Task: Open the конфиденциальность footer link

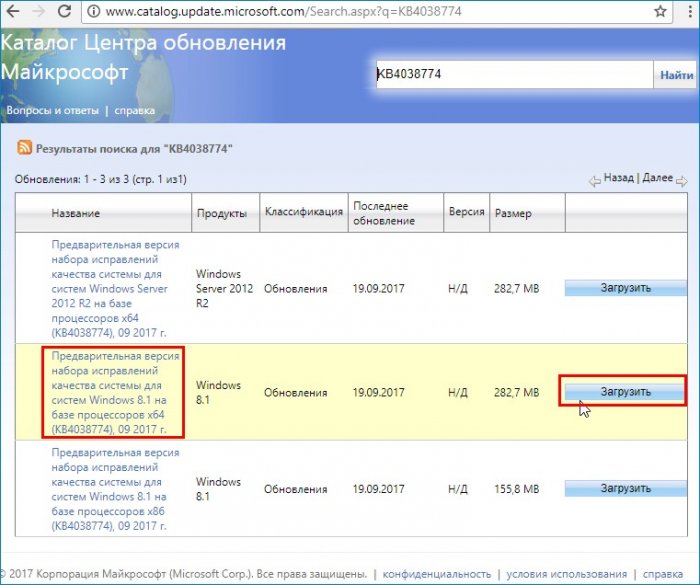Action: click(437, 574)
